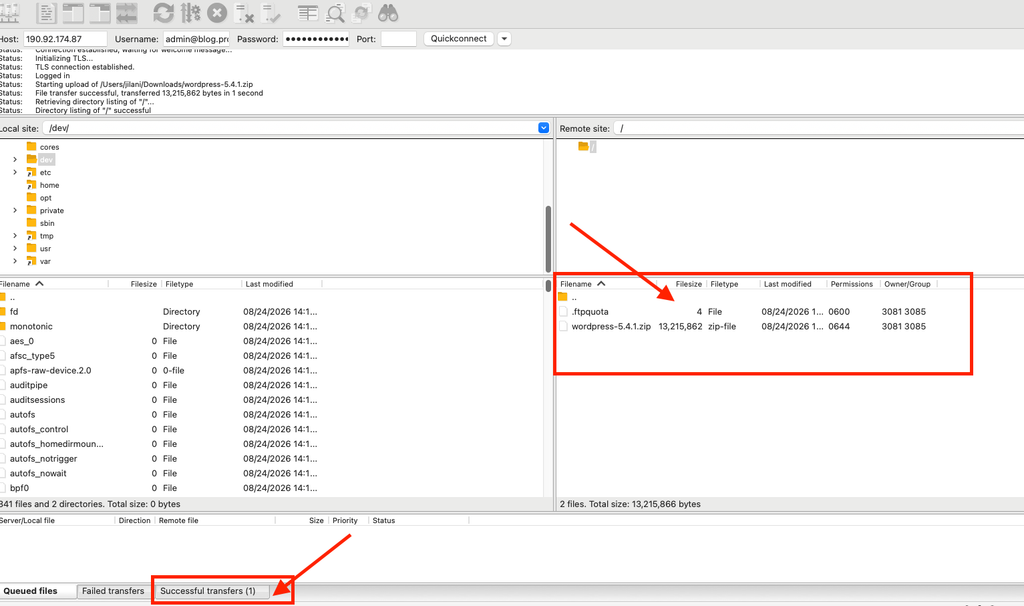The height and width of the screenshot is (606, 1024).
Task: Click the Username input field
Action: tap(196, 39)
